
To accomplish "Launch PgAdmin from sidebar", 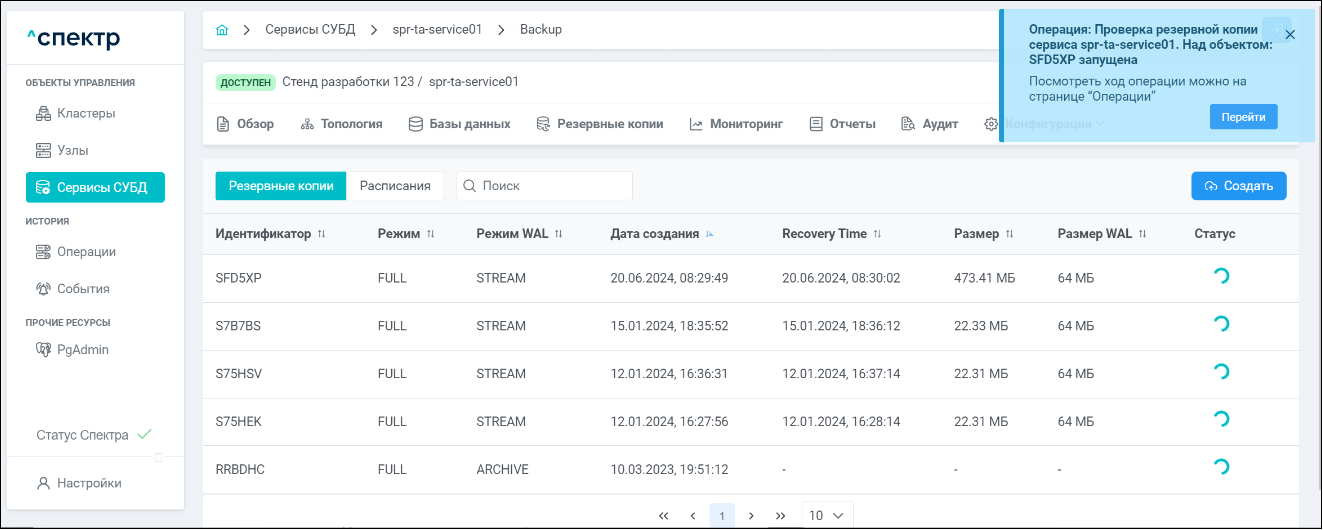I will point(82,350).
